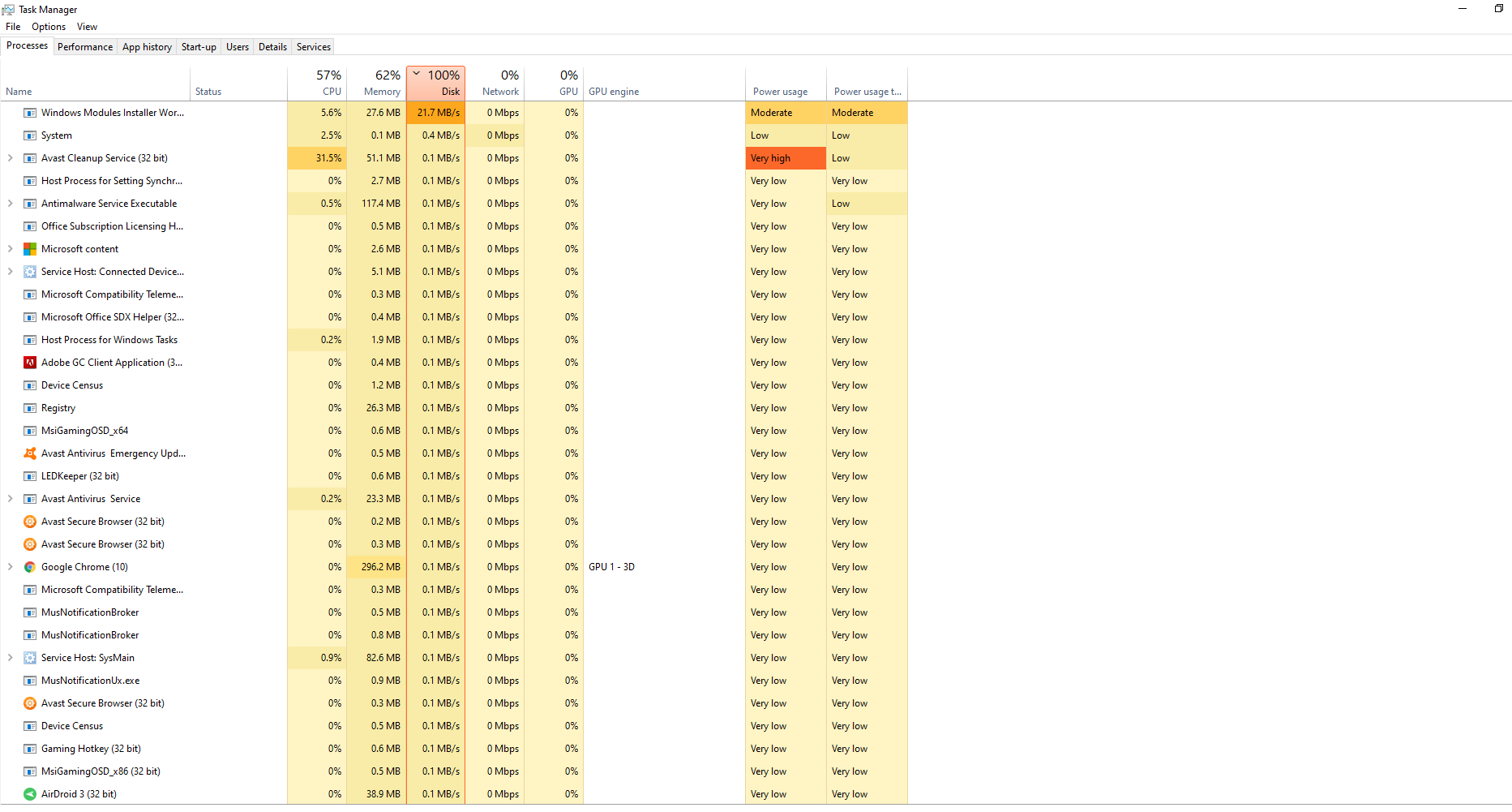The image size is (1512, 812).
Task: Click the Host Process for Windows Tasks icon
Action: (30, 340)
